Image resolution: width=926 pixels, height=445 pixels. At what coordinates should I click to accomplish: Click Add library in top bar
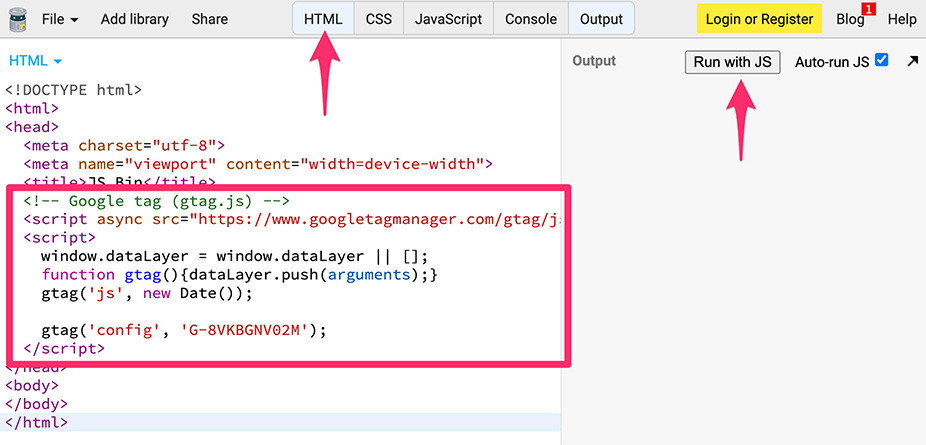[135, 19]
